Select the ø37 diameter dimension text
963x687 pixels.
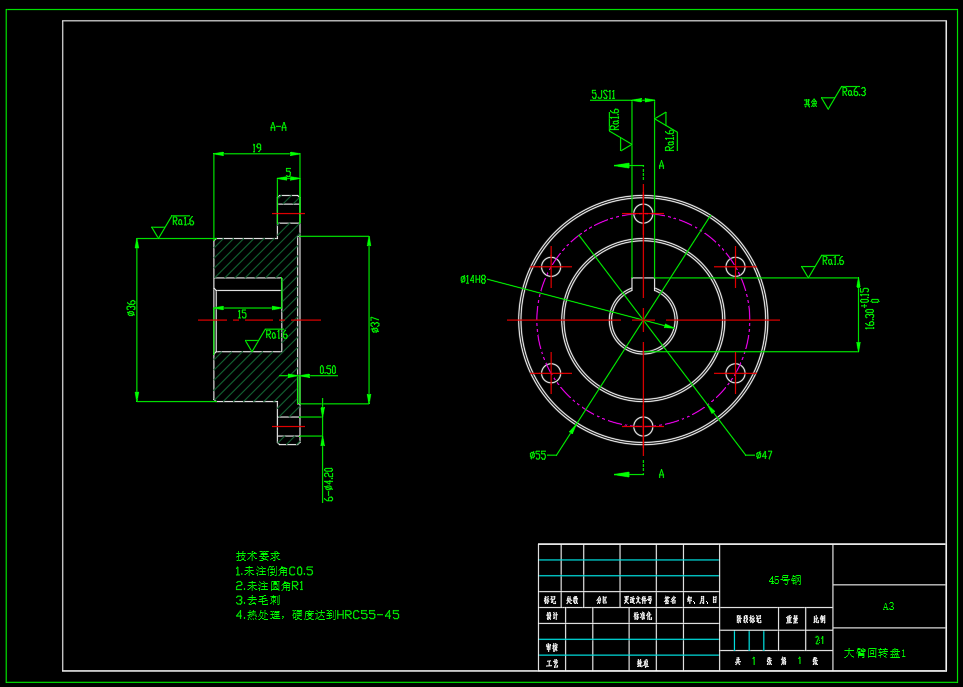(x=375, y=324)
